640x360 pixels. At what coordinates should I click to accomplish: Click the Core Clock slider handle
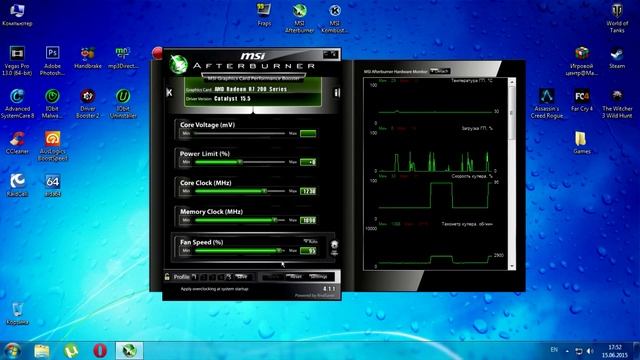(x=264, y=191)
